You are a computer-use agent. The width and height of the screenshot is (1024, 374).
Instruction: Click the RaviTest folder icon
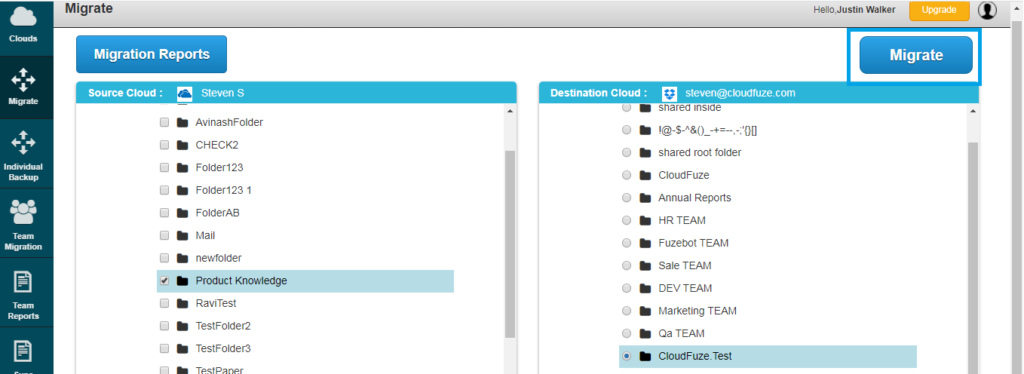tap(182, 304)
